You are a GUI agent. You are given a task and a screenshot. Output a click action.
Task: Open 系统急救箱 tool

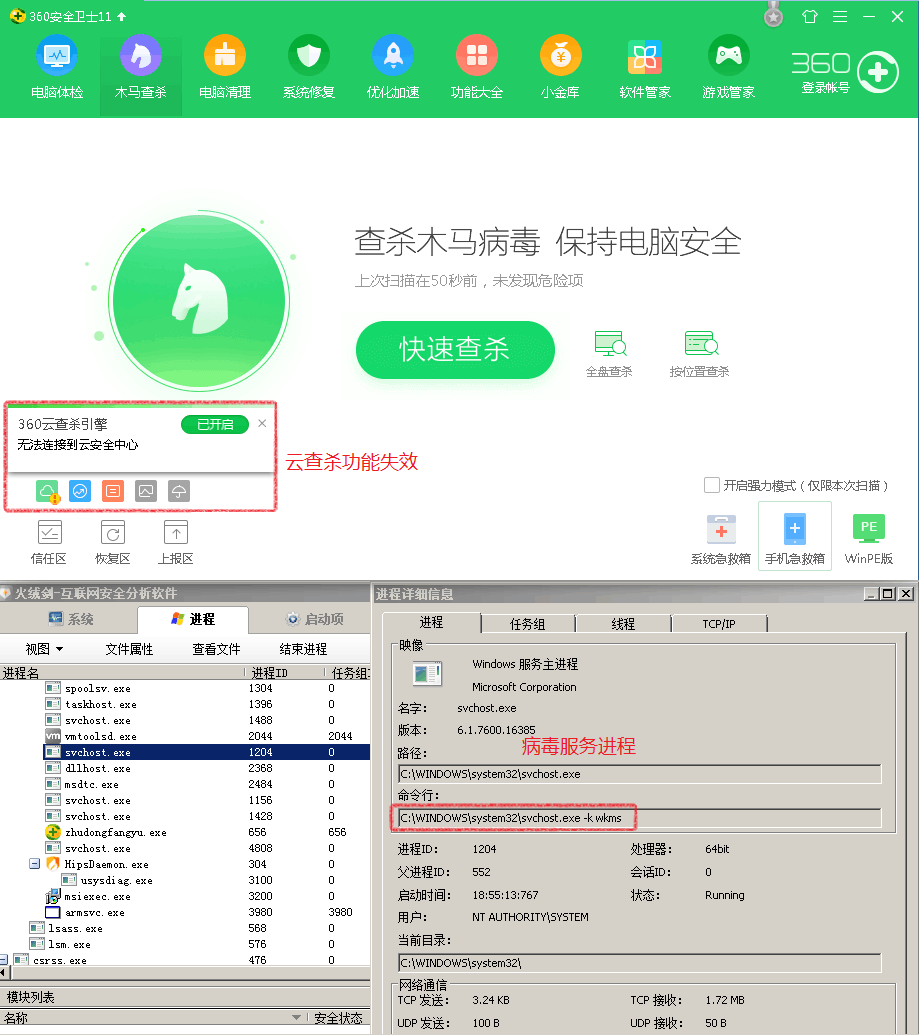[721, 539]
